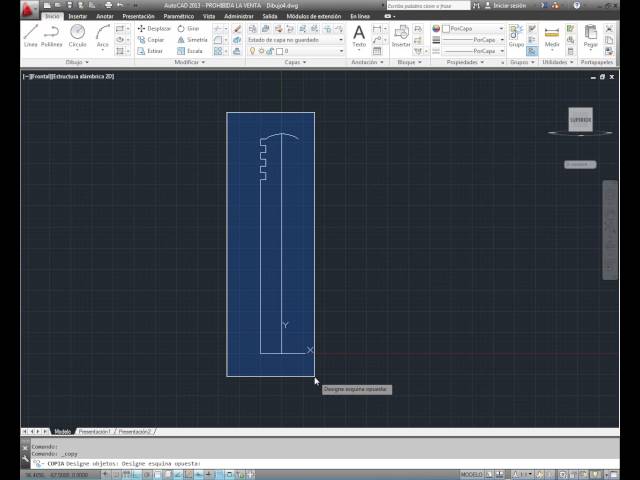
Task: Open the Salida ribbon tab
Action: [x=270, y=16]
